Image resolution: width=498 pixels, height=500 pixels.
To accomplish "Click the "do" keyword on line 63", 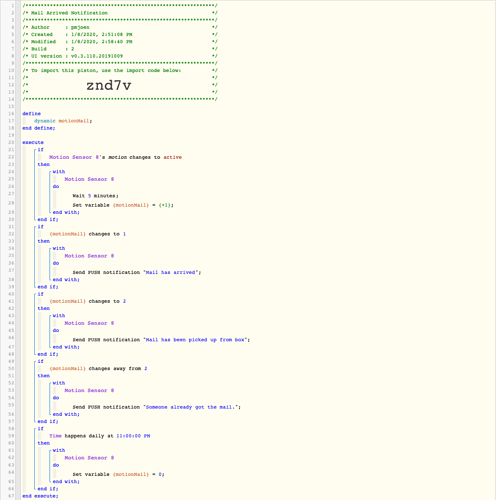I will click(56, 465).
